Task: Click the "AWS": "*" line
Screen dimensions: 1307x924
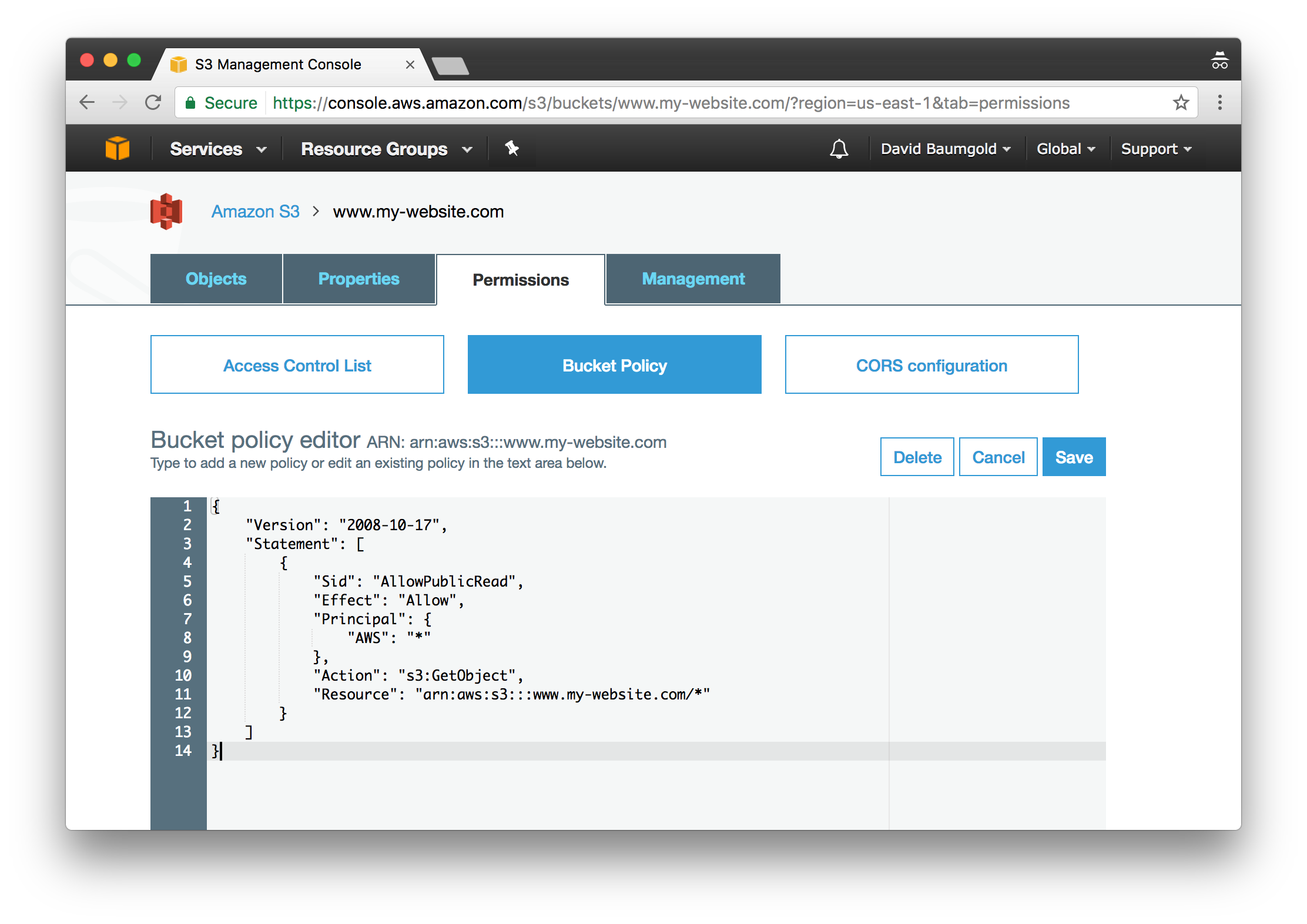Action: [389, 638]
